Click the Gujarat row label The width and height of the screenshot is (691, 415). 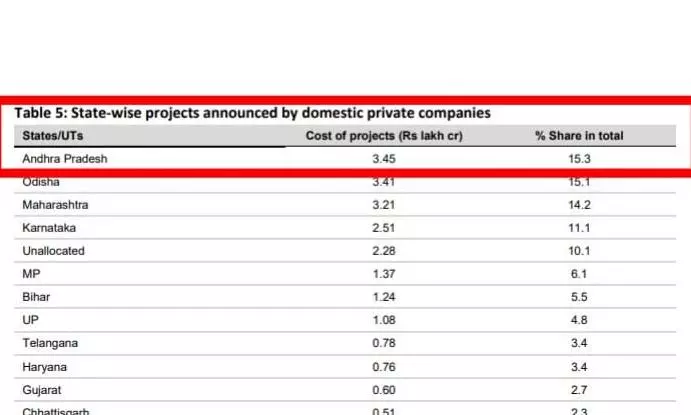click(x=42, y=389)
